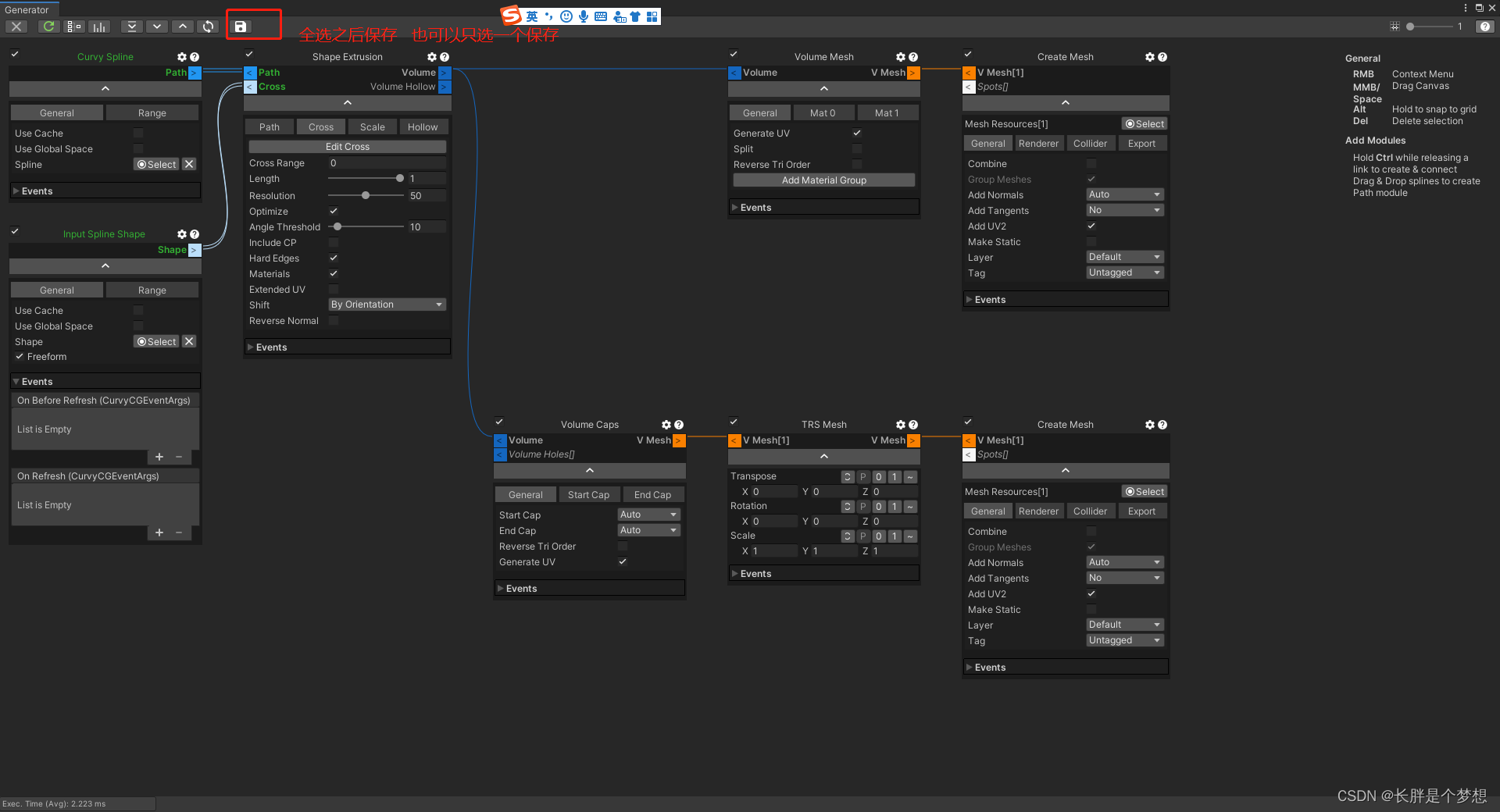Open the Volume Caps settings gear
Screen dimensions: 1500x812
(x=666, y=425)
